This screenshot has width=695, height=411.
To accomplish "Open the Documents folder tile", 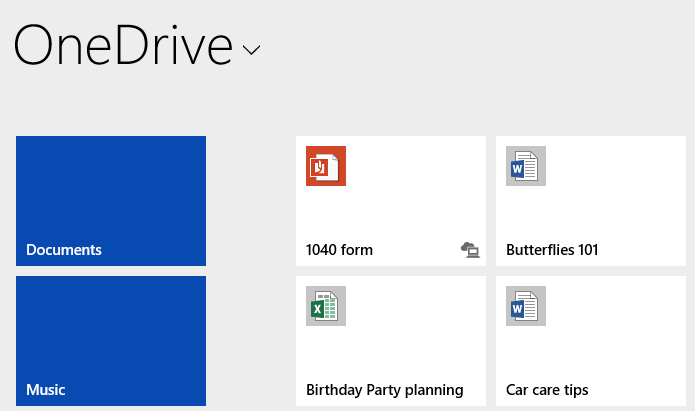I will pyautogui.click(x=111, y=190).
